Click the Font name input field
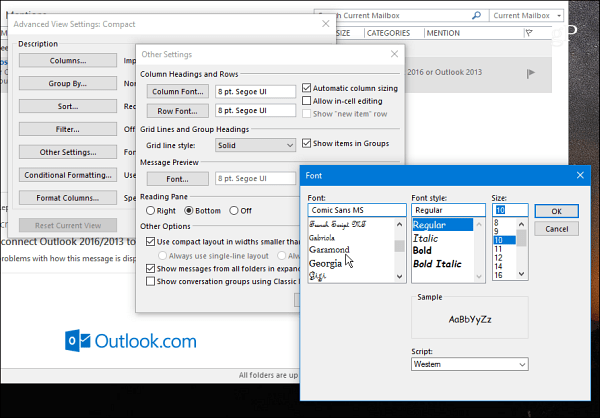 pos(357,210)
